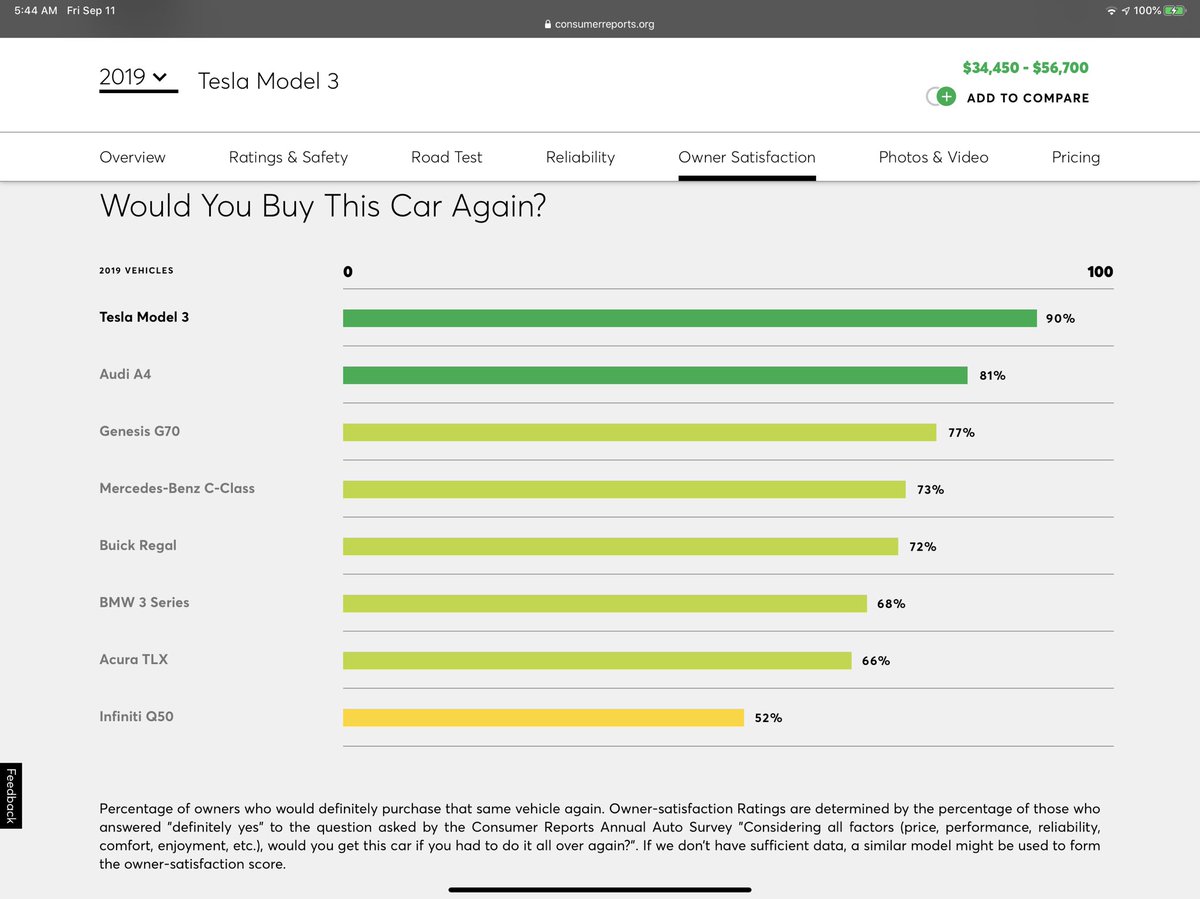The height and width of the screenshot is (899, 1200).
Task: Click the Infiniti Q50 yellow bar
Action: [x=543, y=717]
